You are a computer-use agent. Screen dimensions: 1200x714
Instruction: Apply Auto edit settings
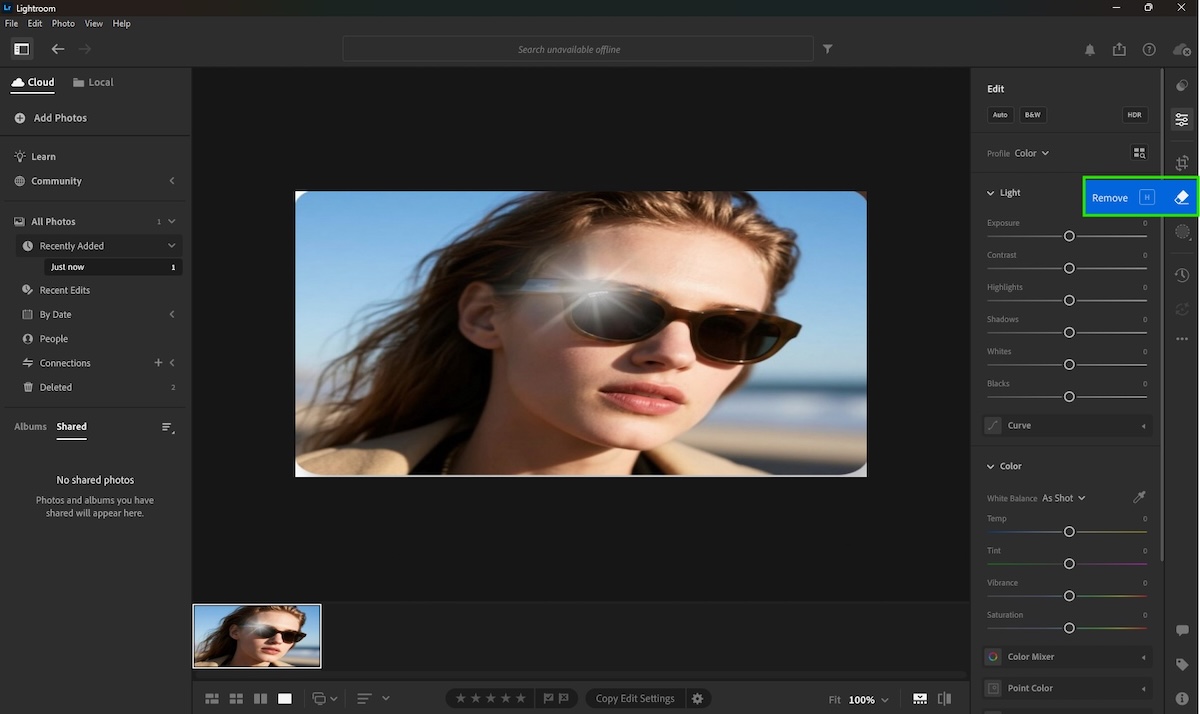click(x=1000, y=115)
